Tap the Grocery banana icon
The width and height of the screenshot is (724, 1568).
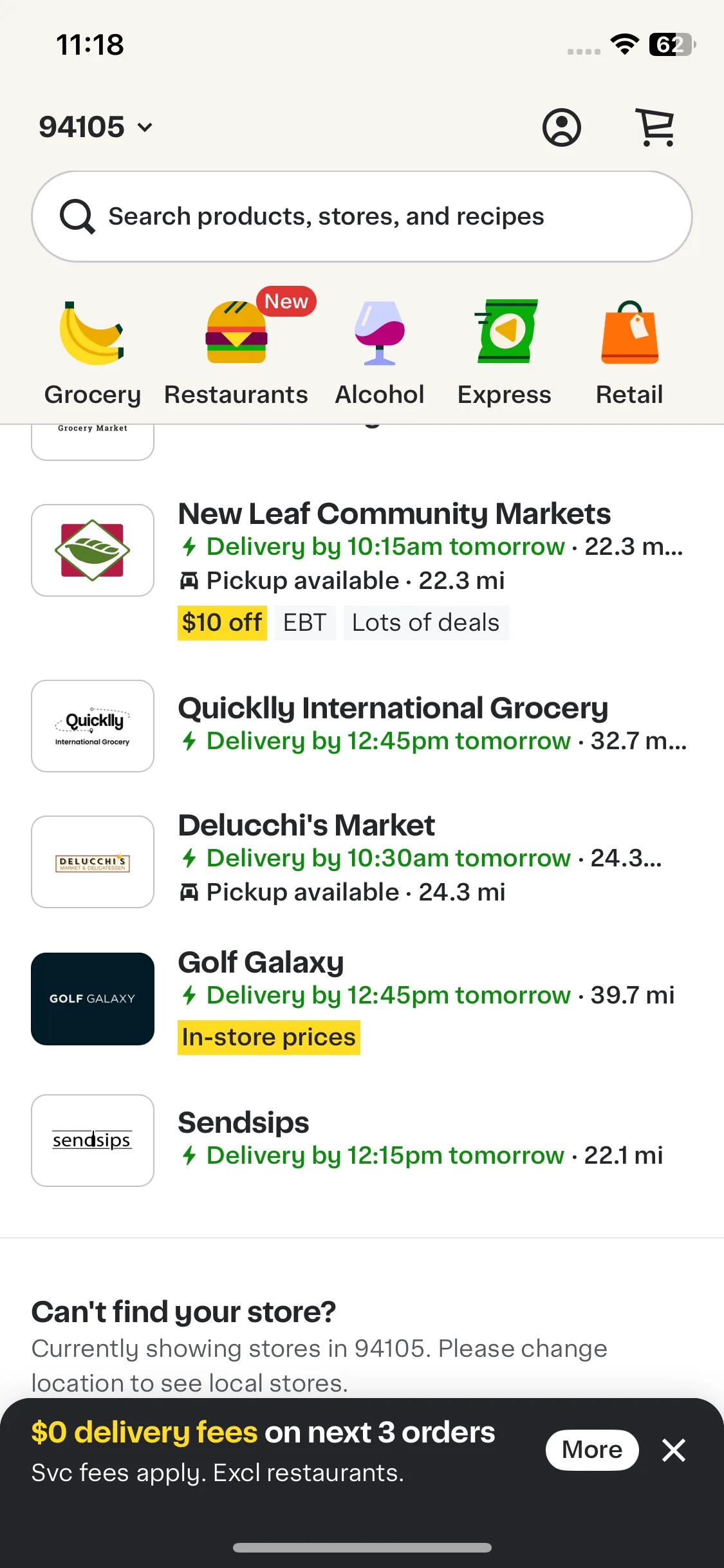(92, 333)
